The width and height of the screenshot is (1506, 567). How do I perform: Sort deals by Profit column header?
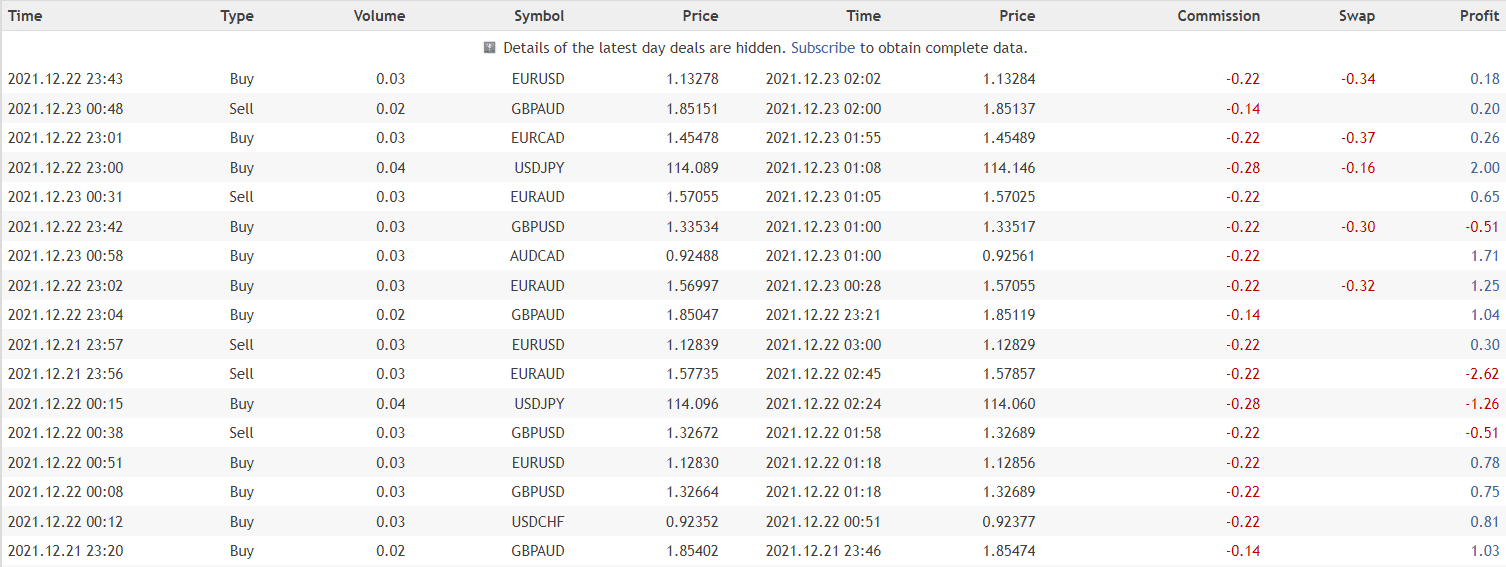pyautogui.click(x=1479, y=16)
